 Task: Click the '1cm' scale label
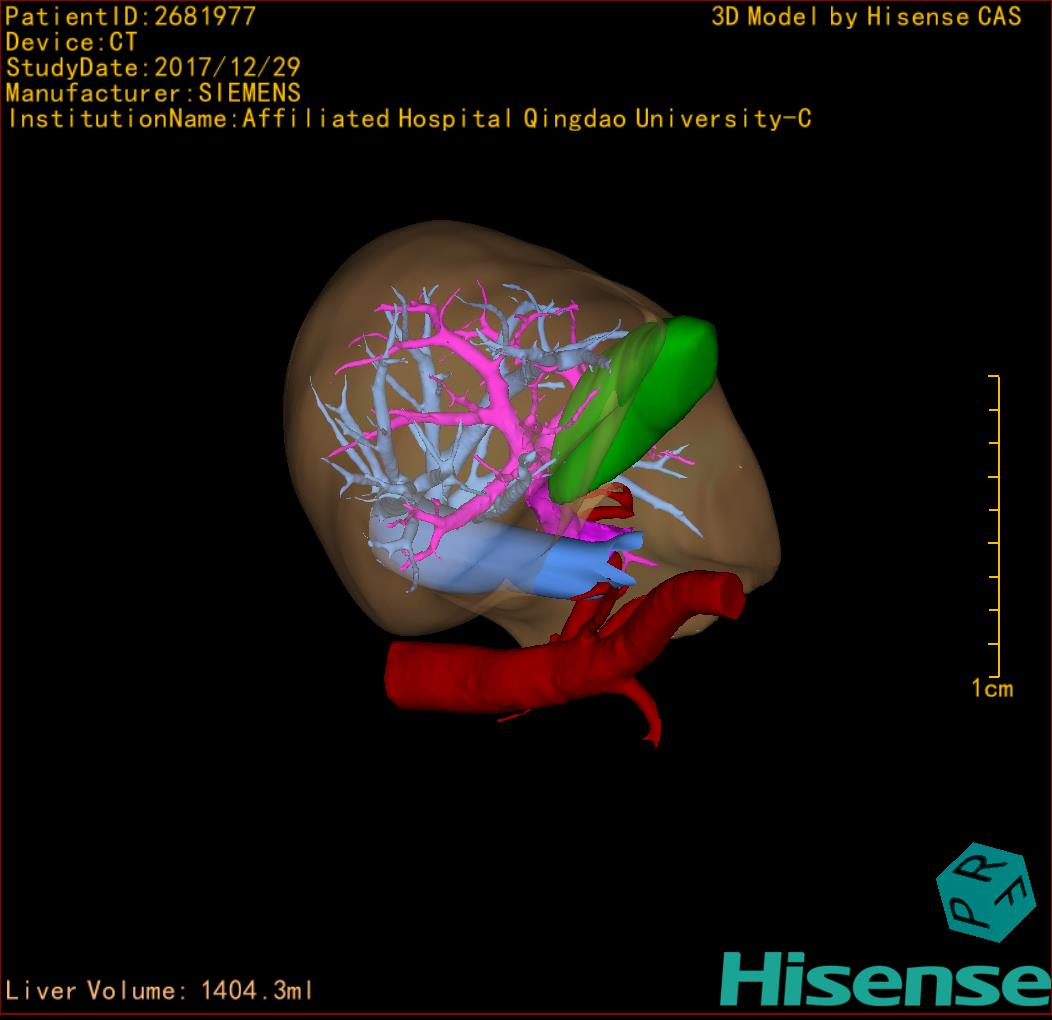click(992, 688)
